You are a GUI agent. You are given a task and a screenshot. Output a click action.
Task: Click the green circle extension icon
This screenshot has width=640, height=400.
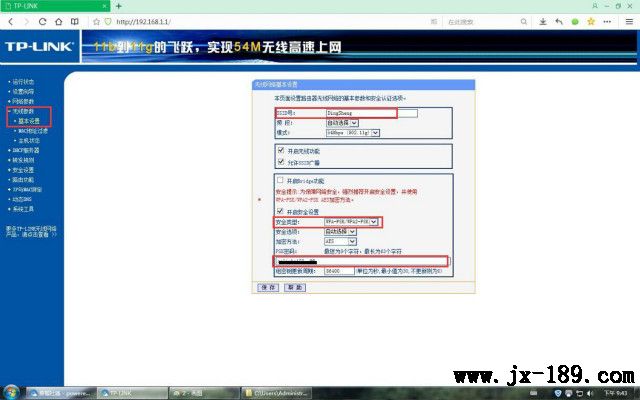[x=575, y=22]
